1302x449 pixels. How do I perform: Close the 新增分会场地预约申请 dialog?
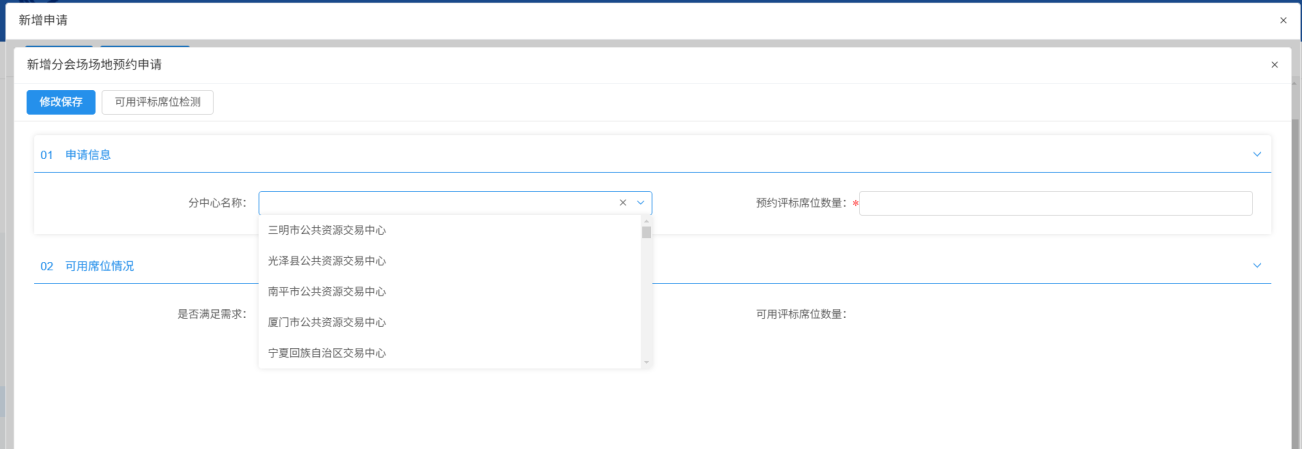[1274, 65]
